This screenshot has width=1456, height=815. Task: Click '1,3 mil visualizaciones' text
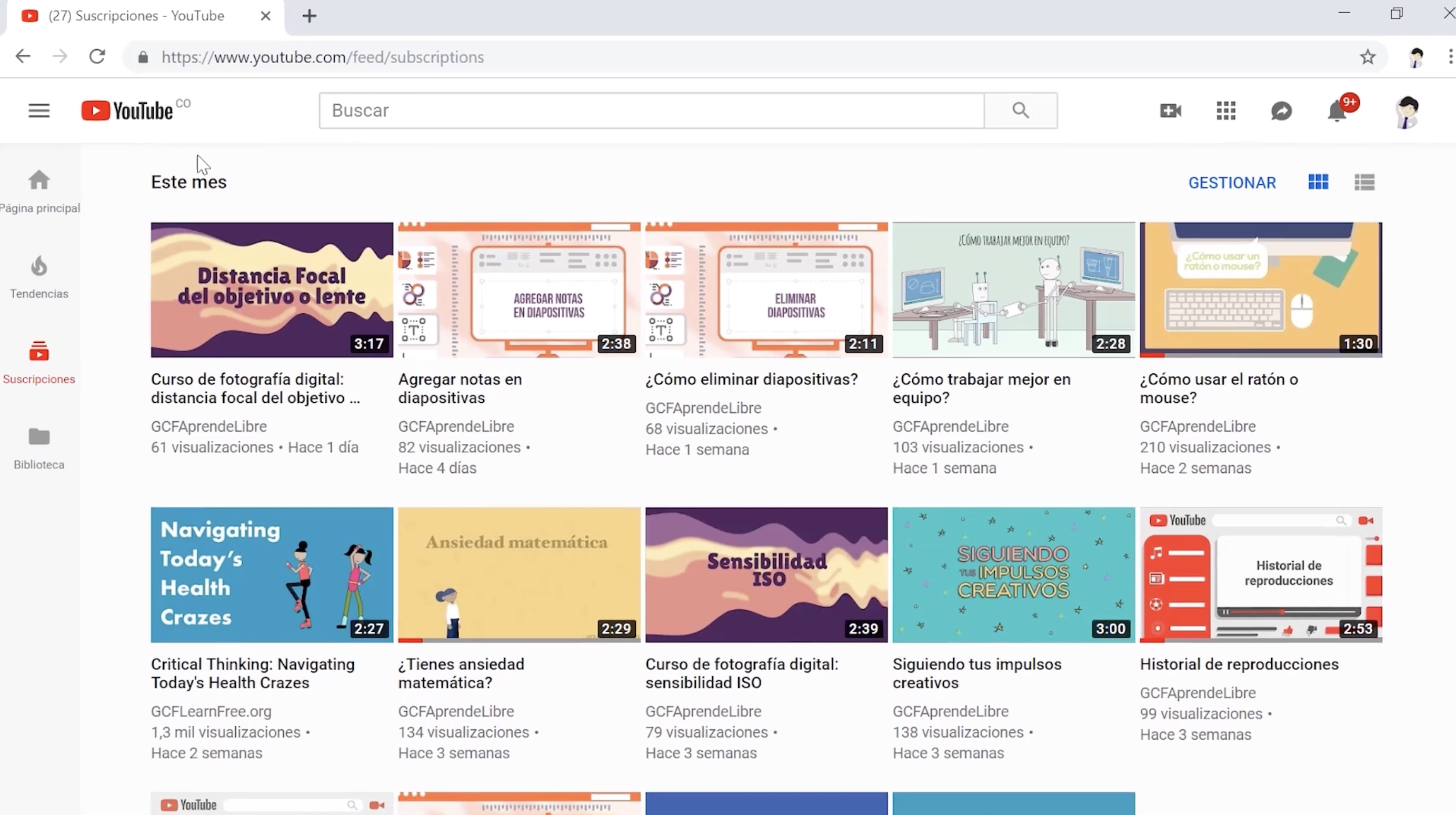coord(225,732)
